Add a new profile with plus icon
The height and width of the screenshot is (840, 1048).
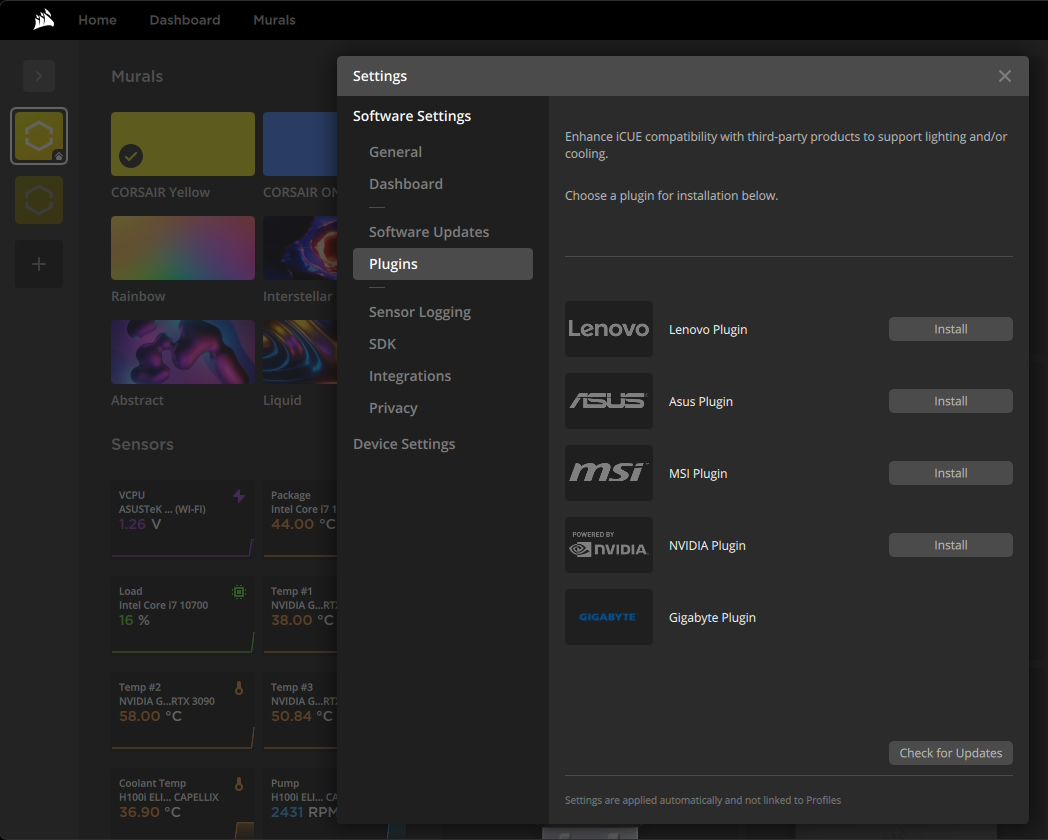point(39,264)
